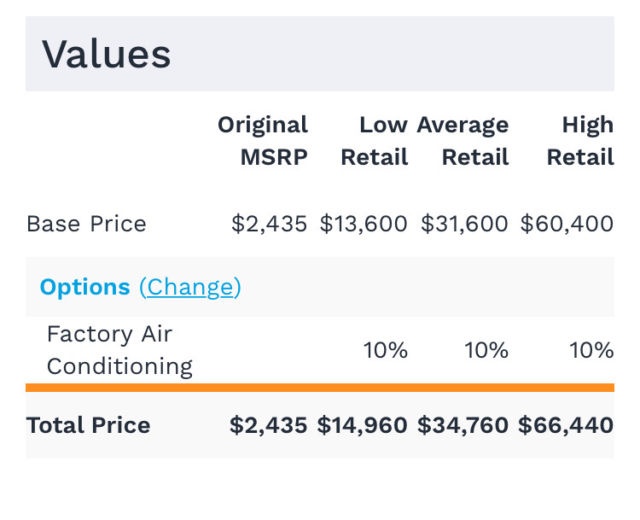Click the high retail 10% adjustment
Image resolution: width=640 pixels, height=520 pixels.
click(591, 351)
